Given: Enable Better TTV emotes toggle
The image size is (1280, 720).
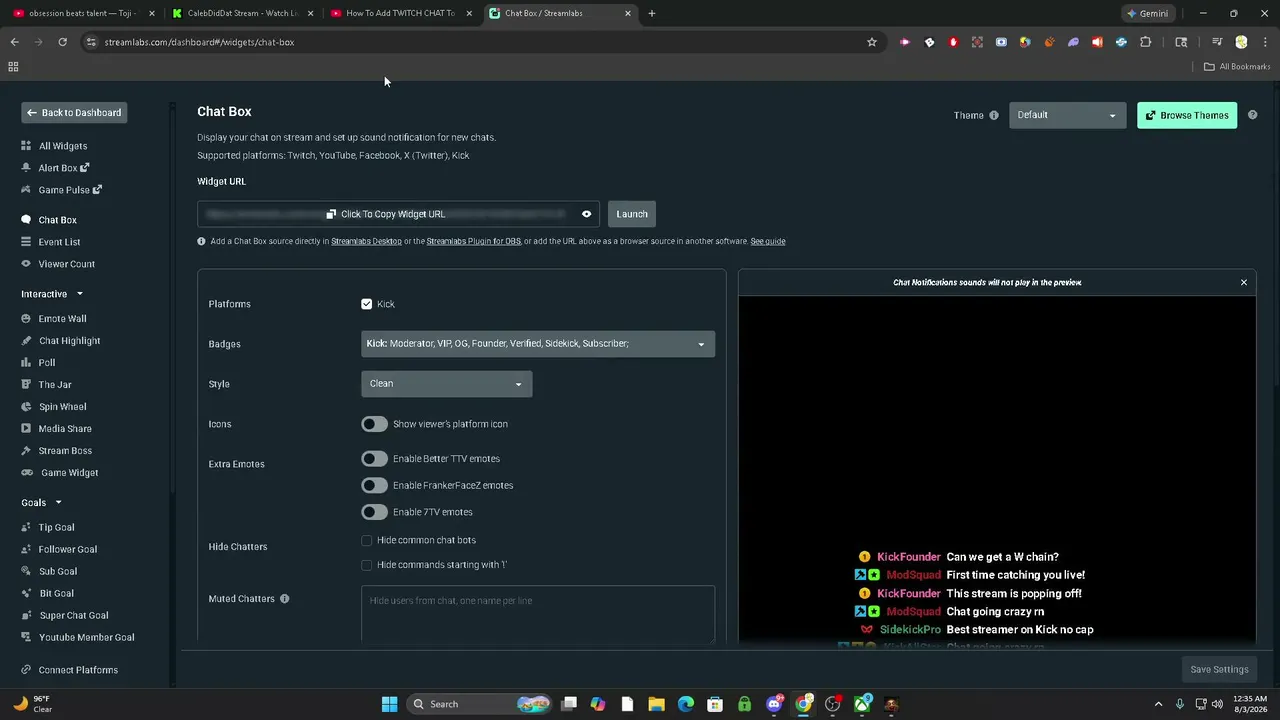Looking at the screenshot, I should [x=374, y=459].
